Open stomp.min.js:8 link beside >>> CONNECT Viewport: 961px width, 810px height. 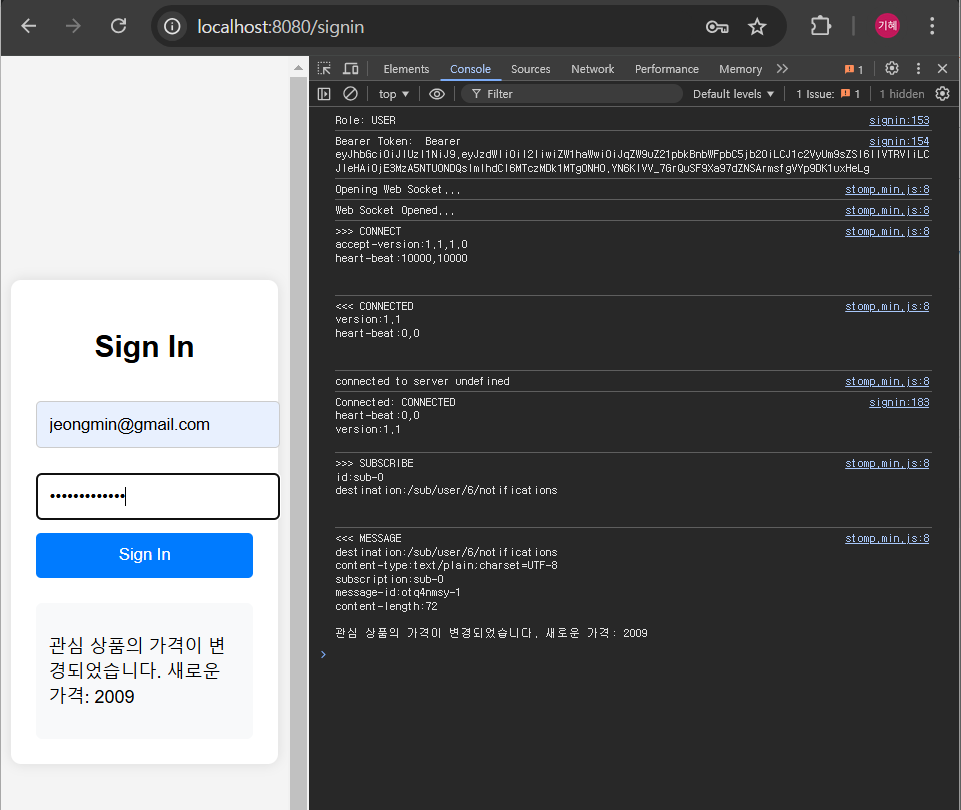(887, 231)
